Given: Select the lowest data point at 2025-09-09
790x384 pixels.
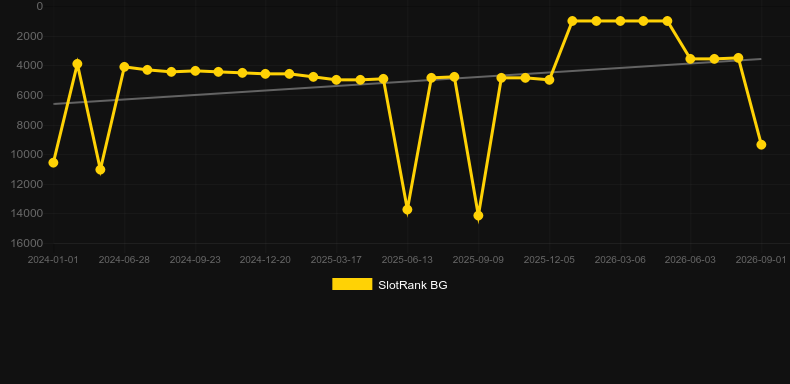Looking at the screenshot, I should (x=478, y=216).
